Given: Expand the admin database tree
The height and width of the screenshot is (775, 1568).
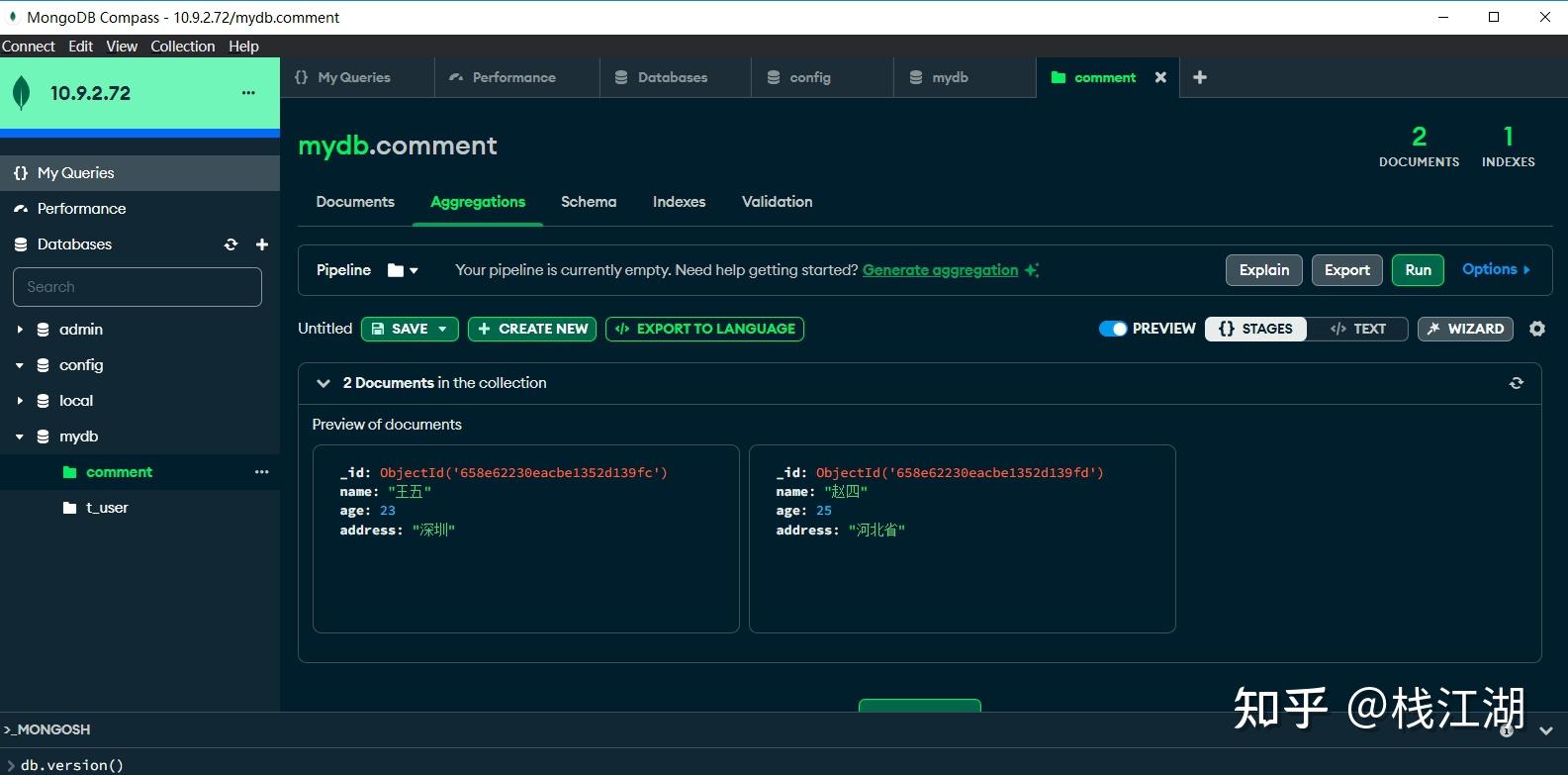Looking at the screenshot, I should pos(19,330).
